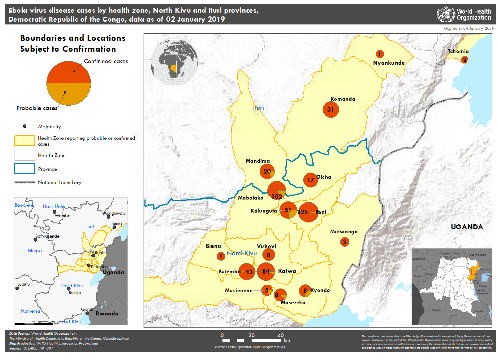Click the confirmed cases red legend half-circle
499x360 pixels.
pyautogui.click(x=69, y=72)
